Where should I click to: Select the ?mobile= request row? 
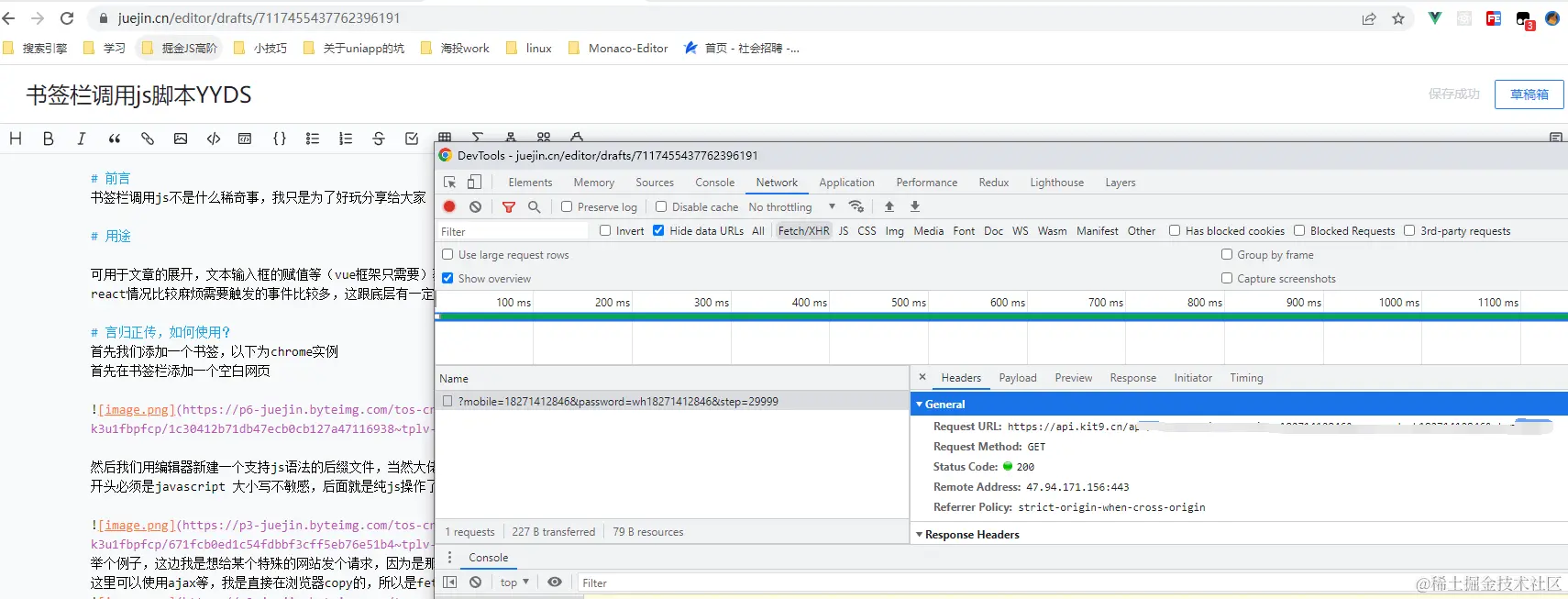[x=672, y=401]
